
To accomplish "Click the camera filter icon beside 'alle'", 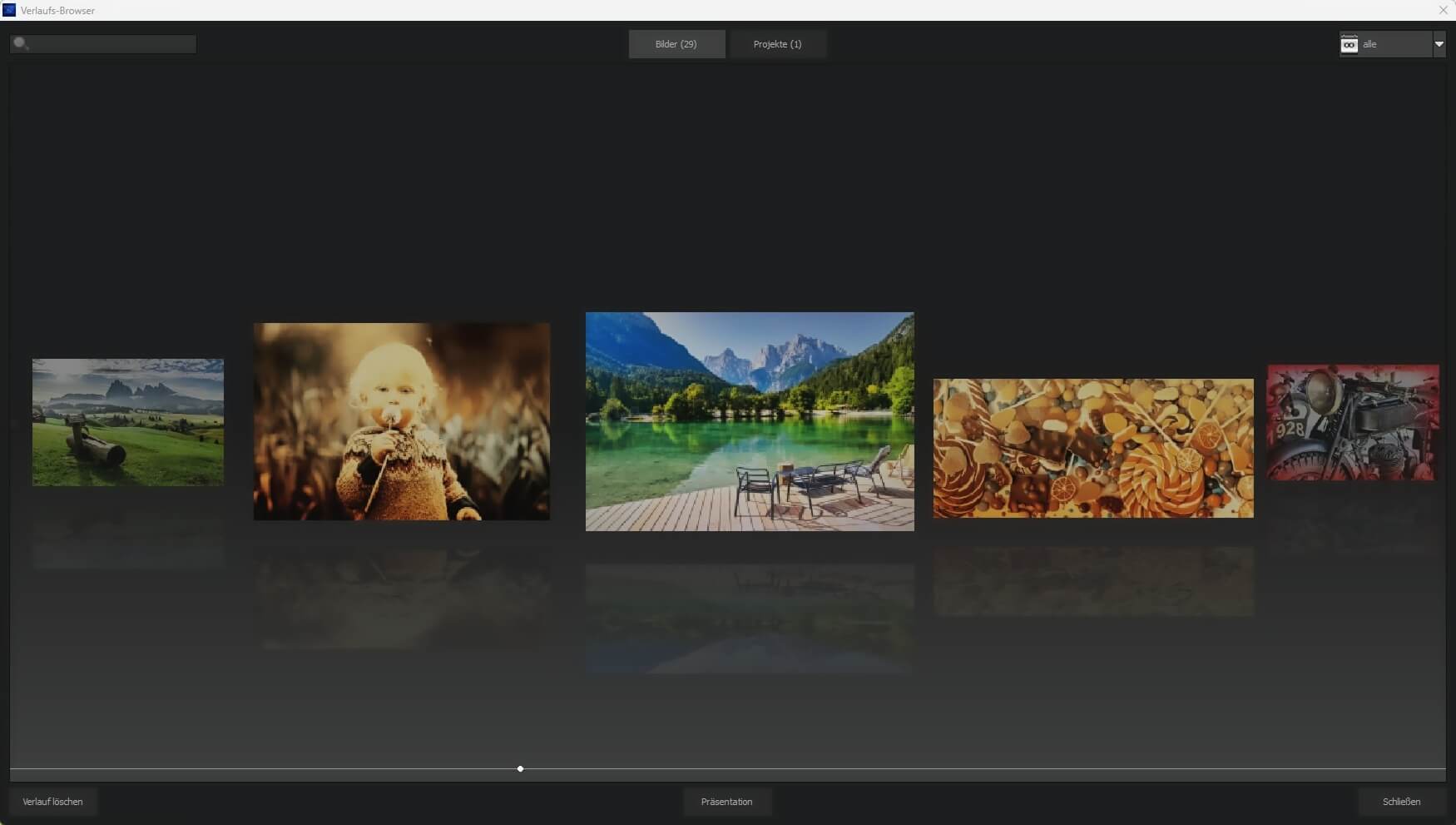I will pyautogui.click(x=1349, y=44).
